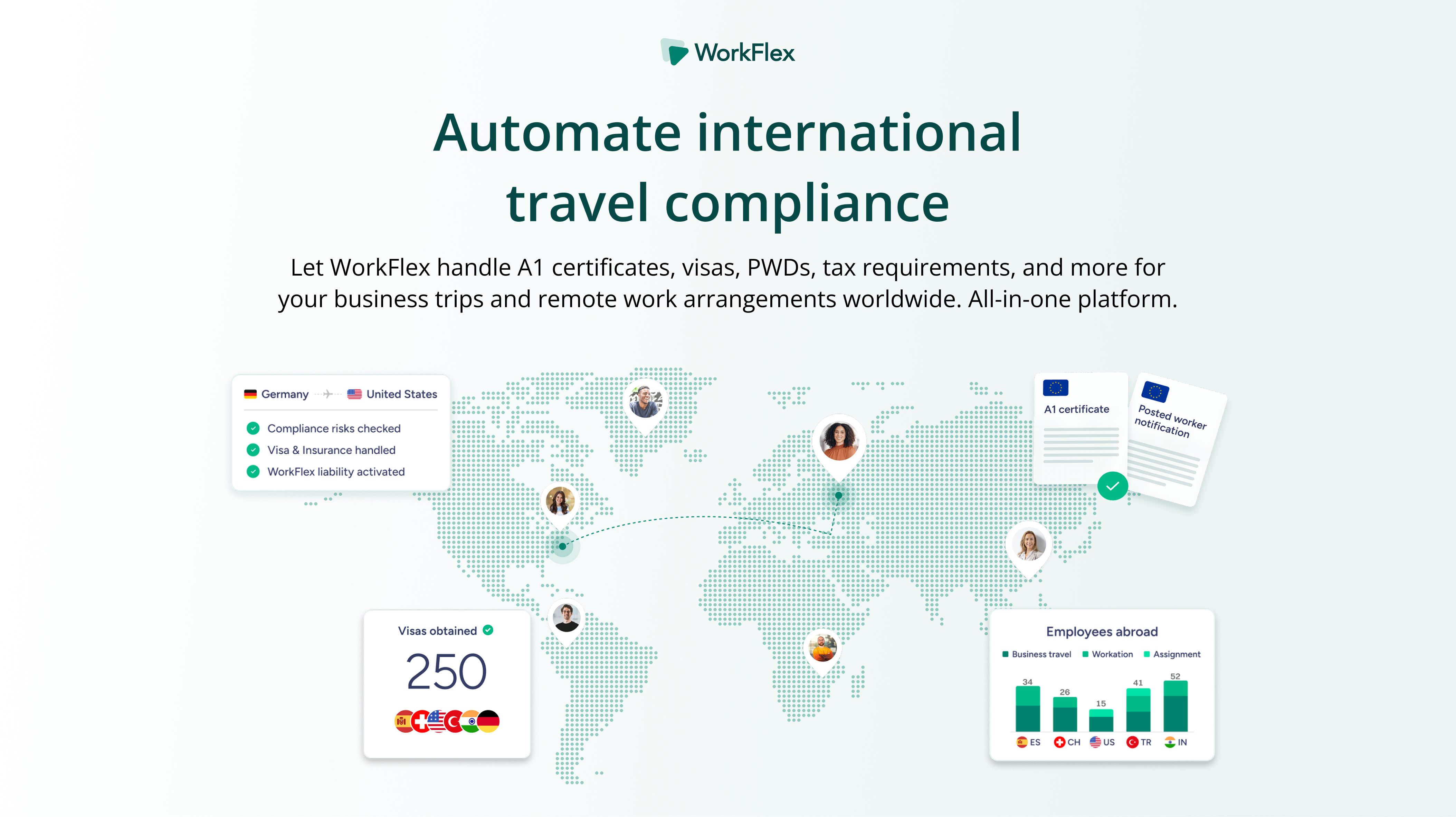The width and height of the screenshot is (1456, 817).
Task: Click the ES bar labeled 34
Action: 1028,709
